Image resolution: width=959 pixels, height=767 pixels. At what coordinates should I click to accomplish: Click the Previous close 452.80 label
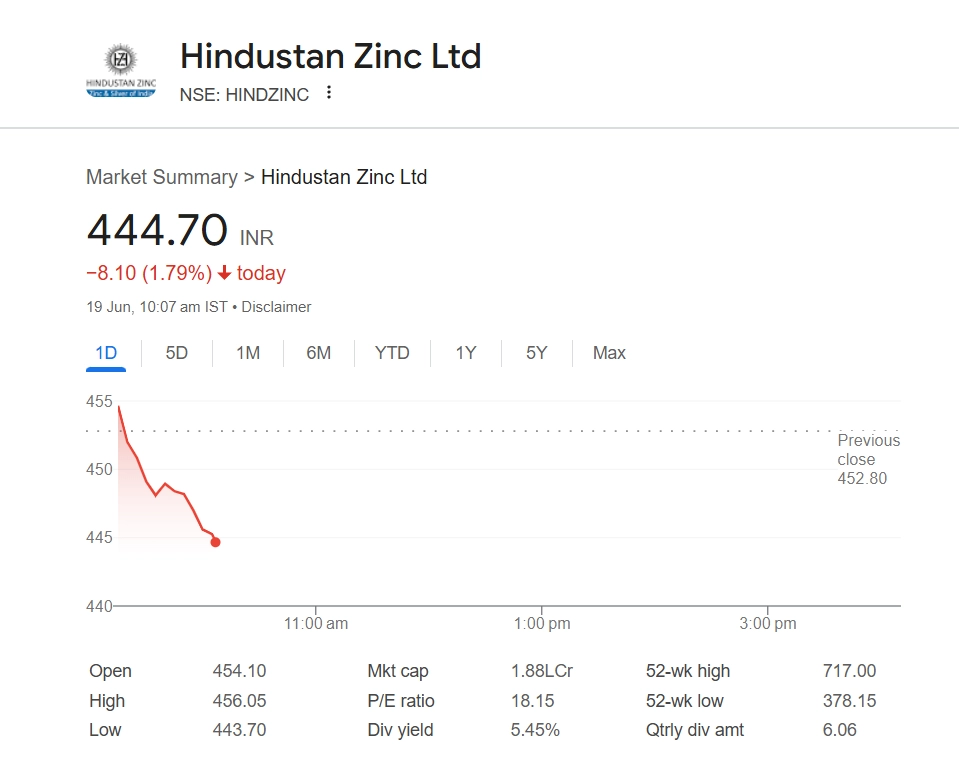tap(868, 459)
